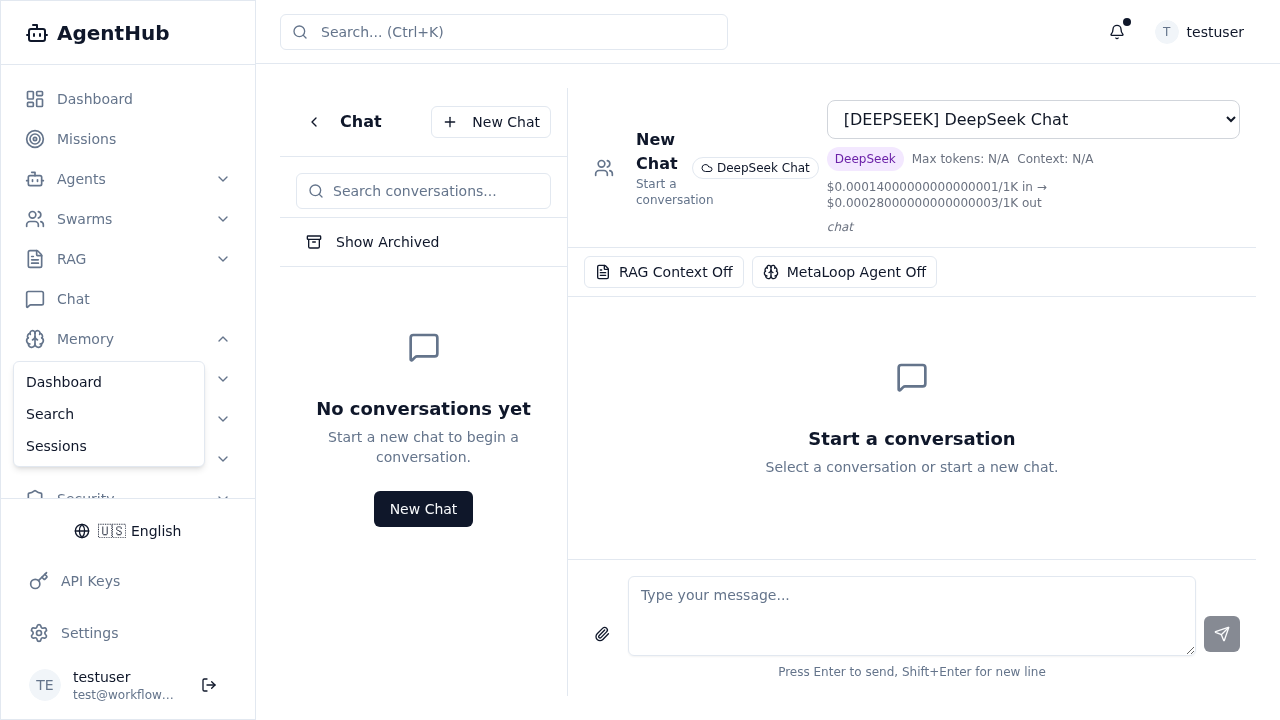This screenshot has height=720, width=1280.
Task: Open the DeepSeek Chat model dropdown
Action: click(x=1032, y=120)
